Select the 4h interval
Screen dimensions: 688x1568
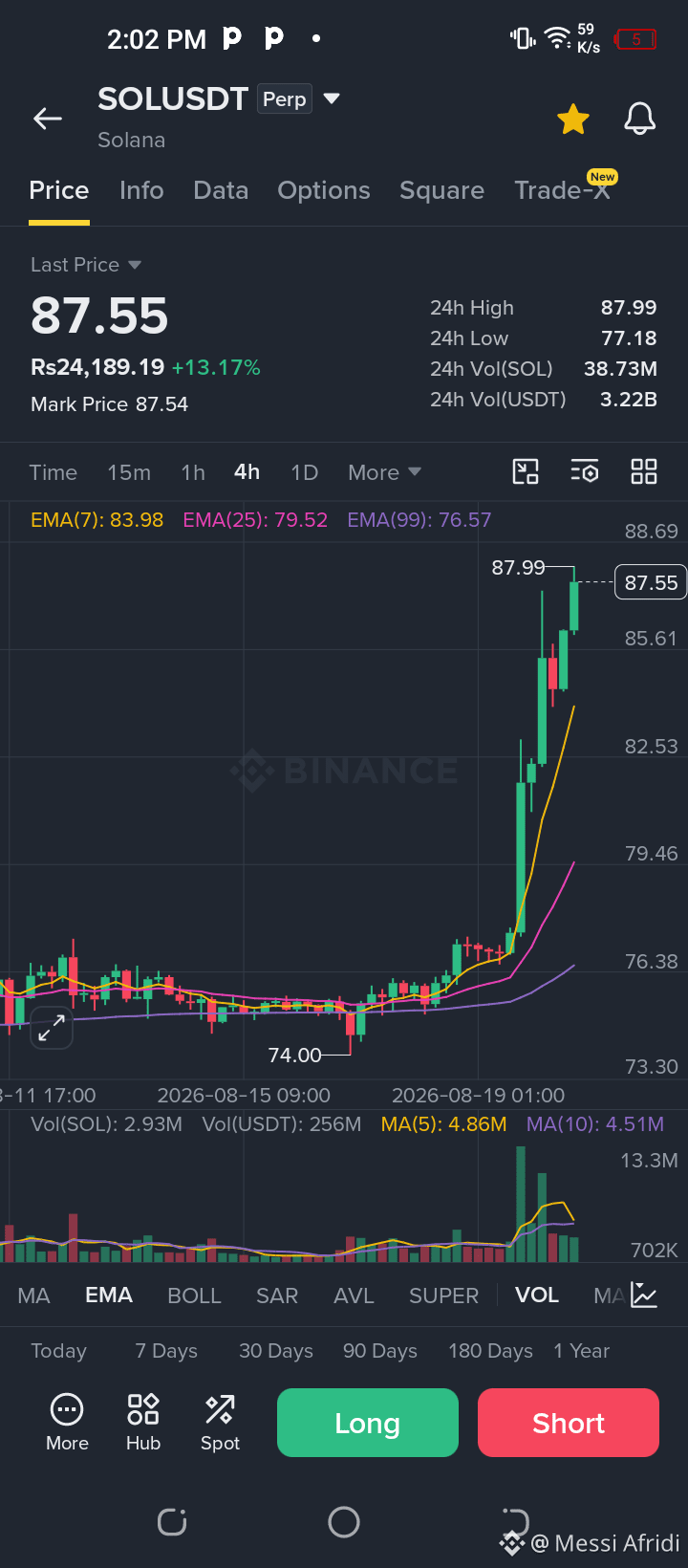(x=247, y=472)
